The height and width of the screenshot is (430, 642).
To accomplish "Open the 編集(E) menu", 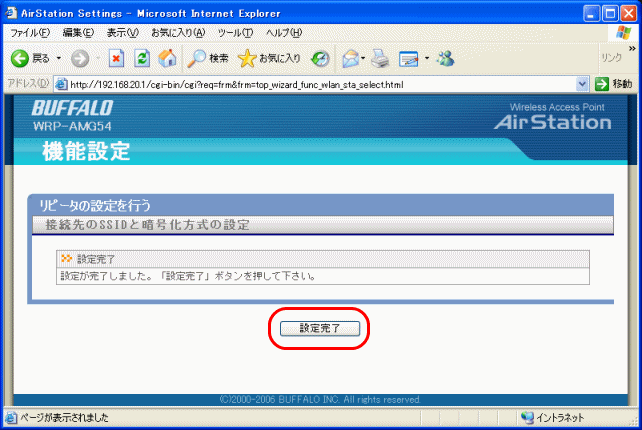I will [x=78, y=33].
